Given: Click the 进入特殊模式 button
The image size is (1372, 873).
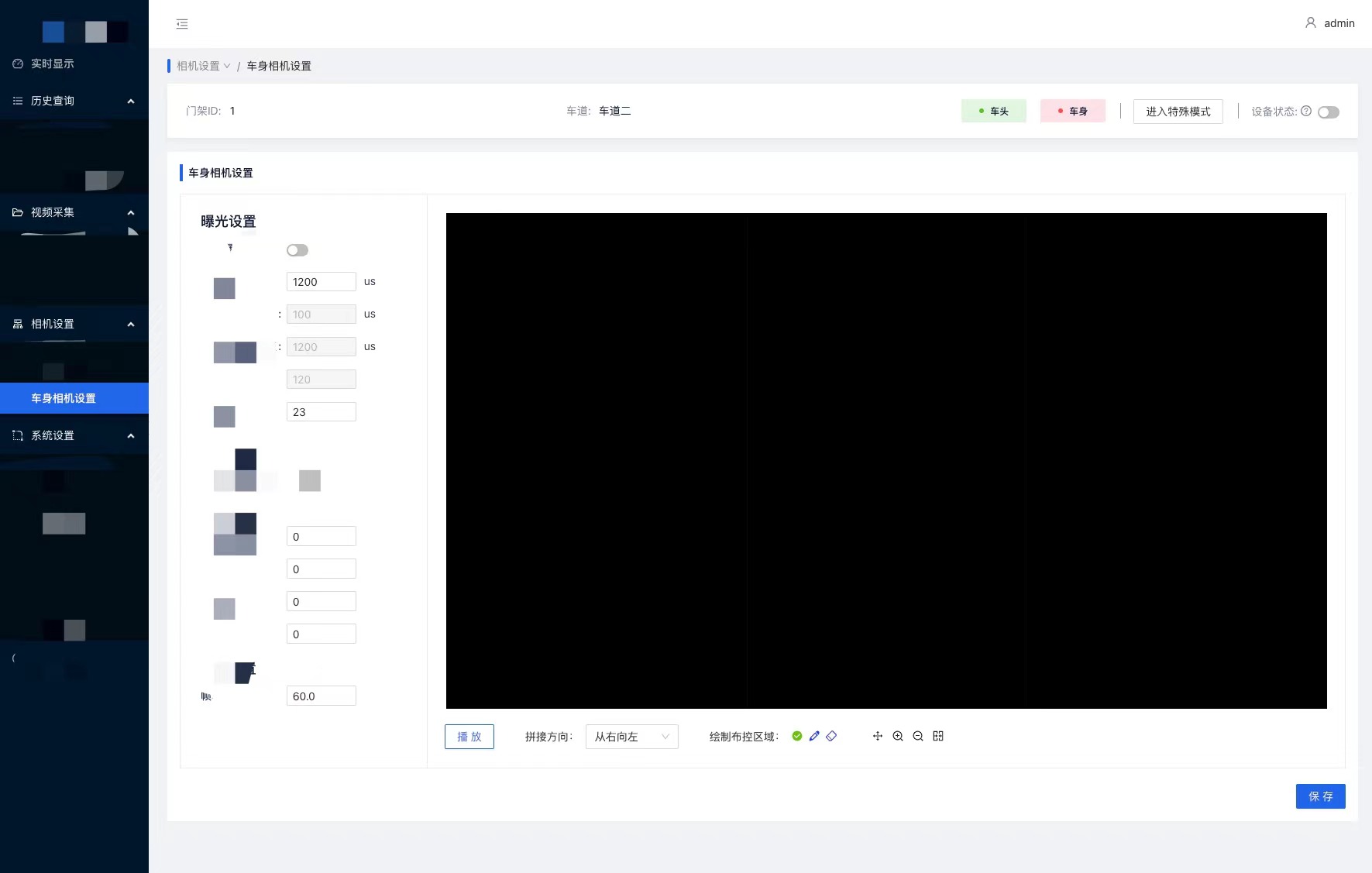Looking at the screenshot, I should [x=1178, y=112].
